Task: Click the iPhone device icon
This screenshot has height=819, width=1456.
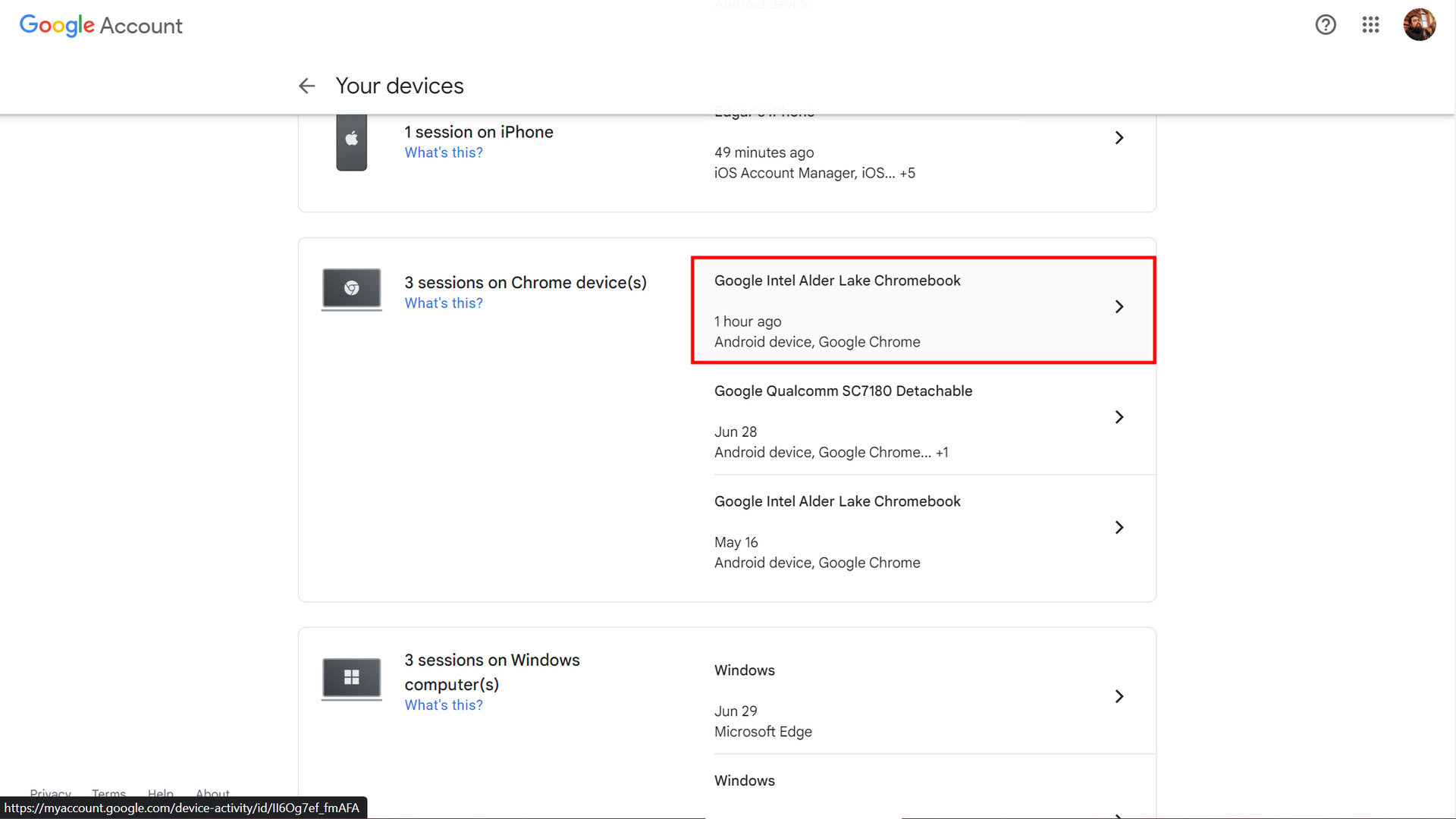Action: (x=351, y=141)
